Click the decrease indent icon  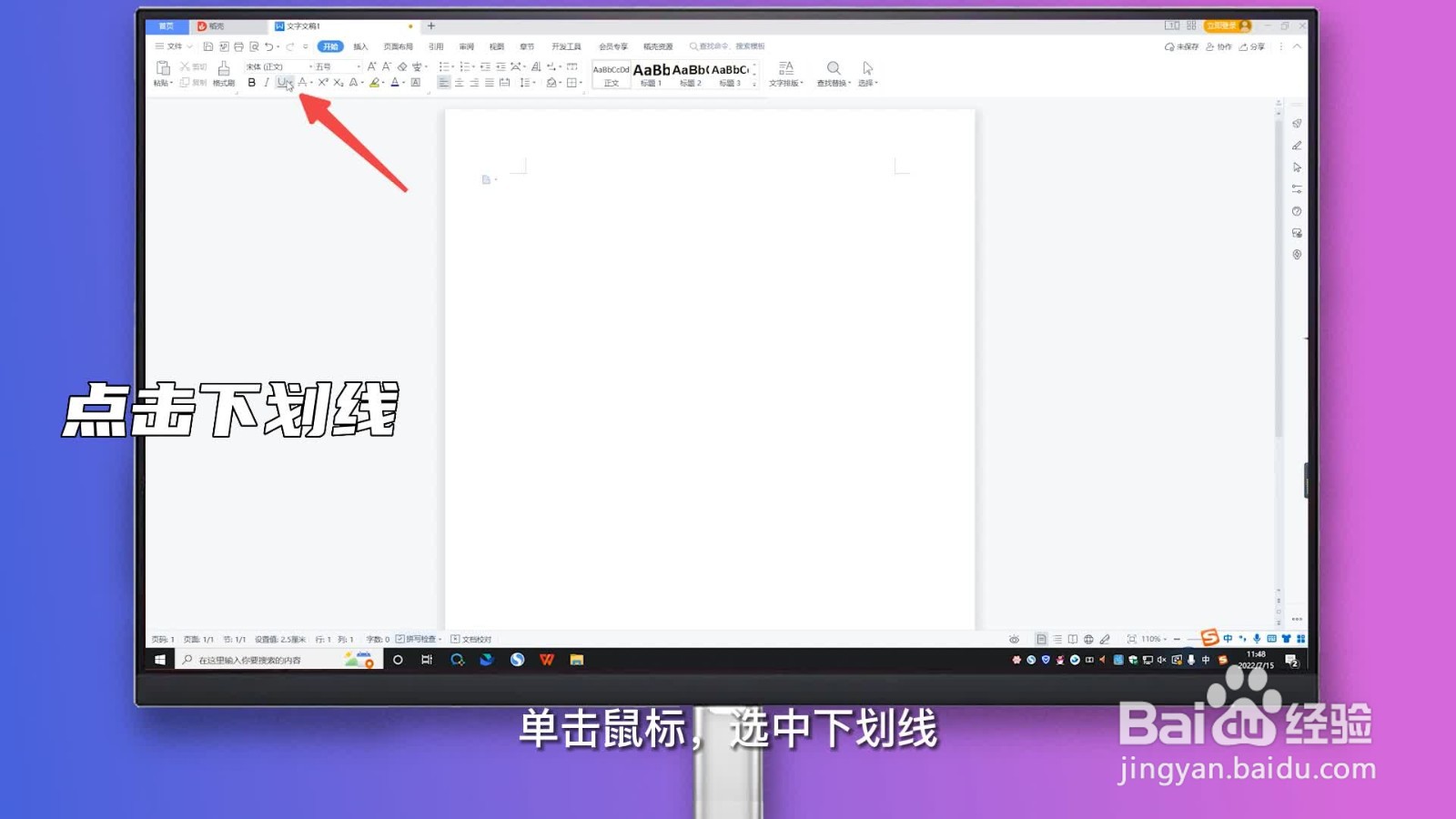pyautogui.click(x=485, y=66)
